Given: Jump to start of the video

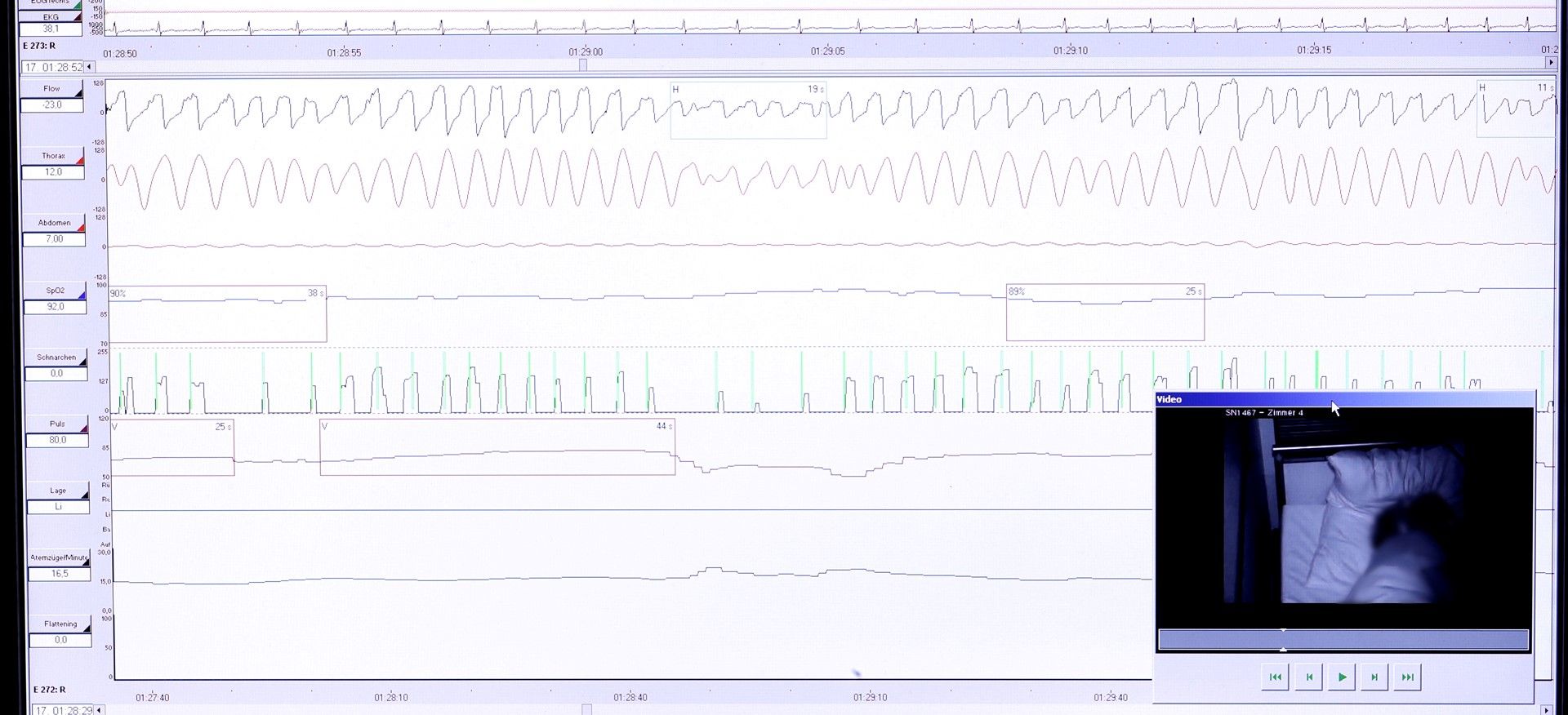Looking at the screenshot, I should [1276, 677].
